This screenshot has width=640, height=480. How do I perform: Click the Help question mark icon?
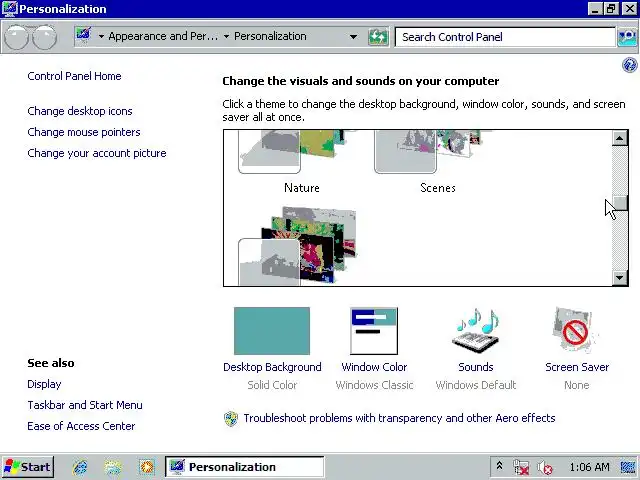pos(630,65)
